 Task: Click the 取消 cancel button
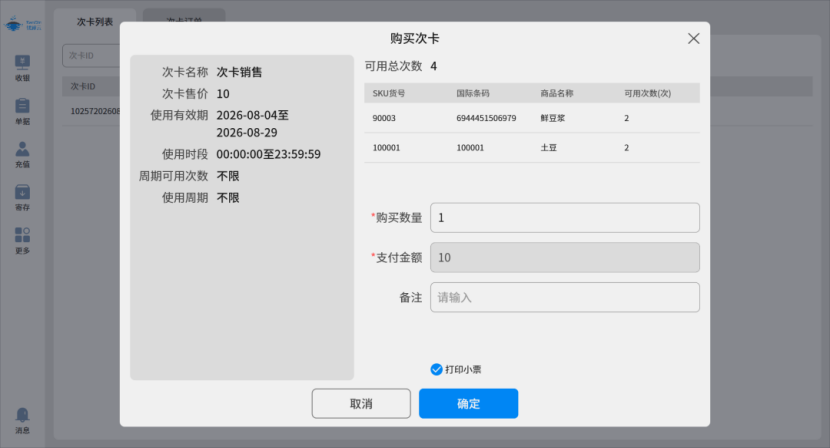tap(361, 404)
